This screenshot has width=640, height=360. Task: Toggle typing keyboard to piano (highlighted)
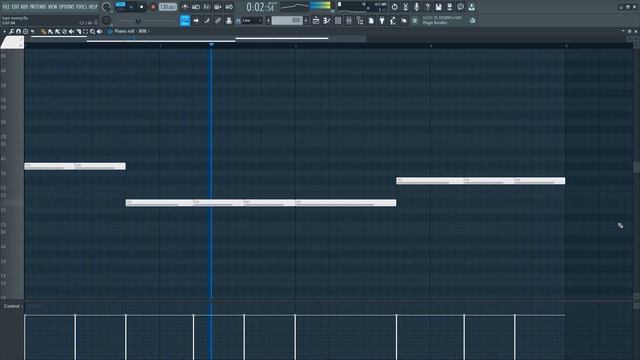click(185, 20)
